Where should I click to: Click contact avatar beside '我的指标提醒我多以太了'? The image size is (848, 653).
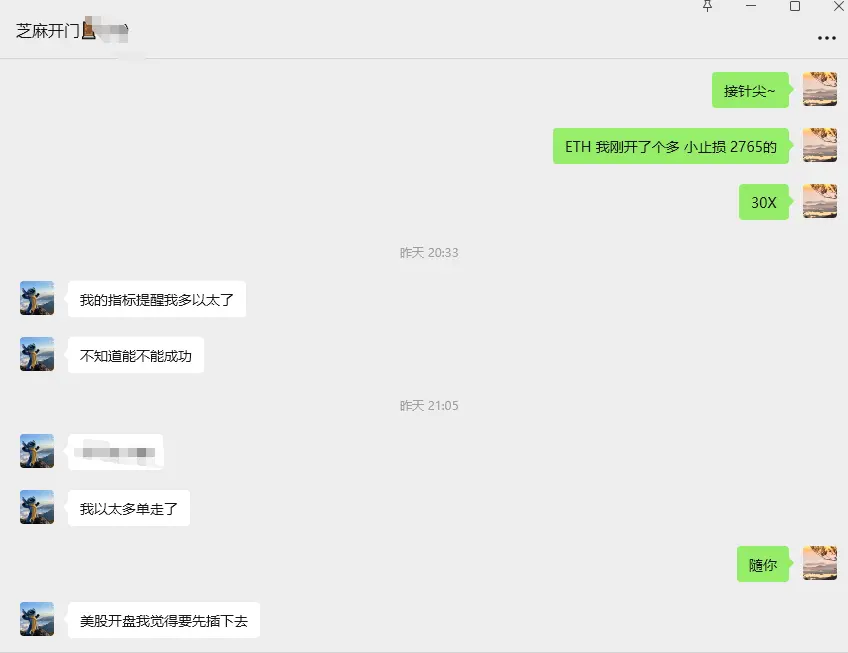pyautogui.click(x=37, y=298)
